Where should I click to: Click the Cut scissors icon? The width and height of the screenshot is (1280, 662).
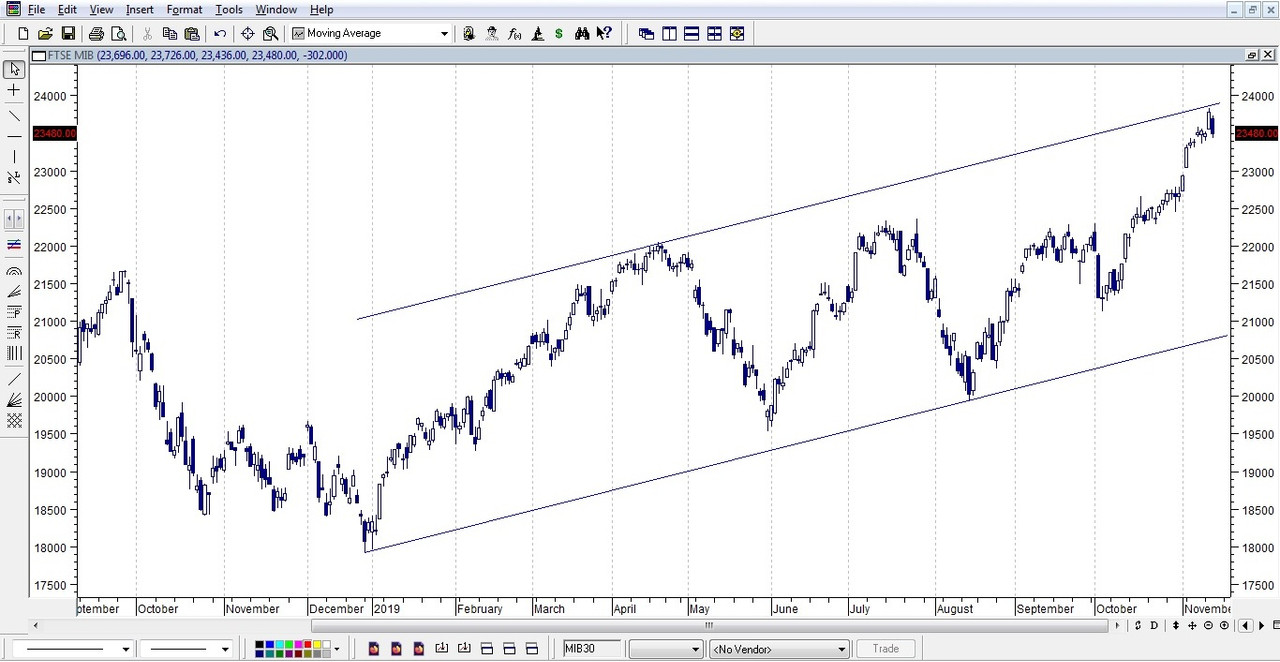[x=147, y=33]
